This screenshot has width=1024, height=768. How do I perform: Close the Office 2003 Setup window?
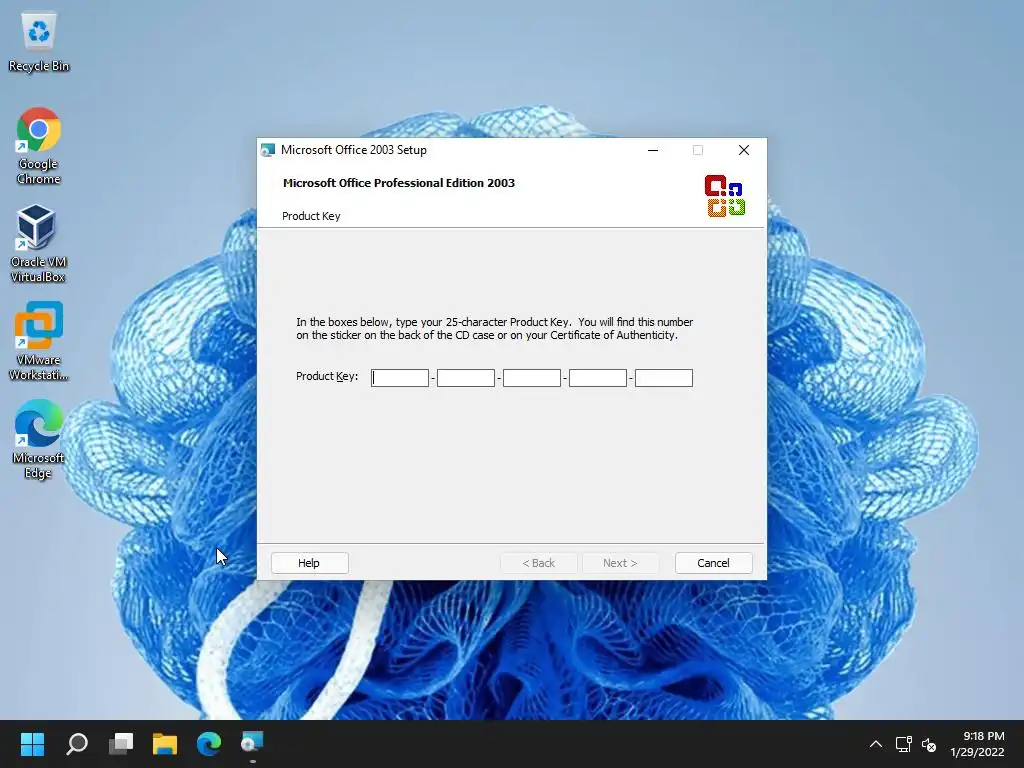[744, 150]
